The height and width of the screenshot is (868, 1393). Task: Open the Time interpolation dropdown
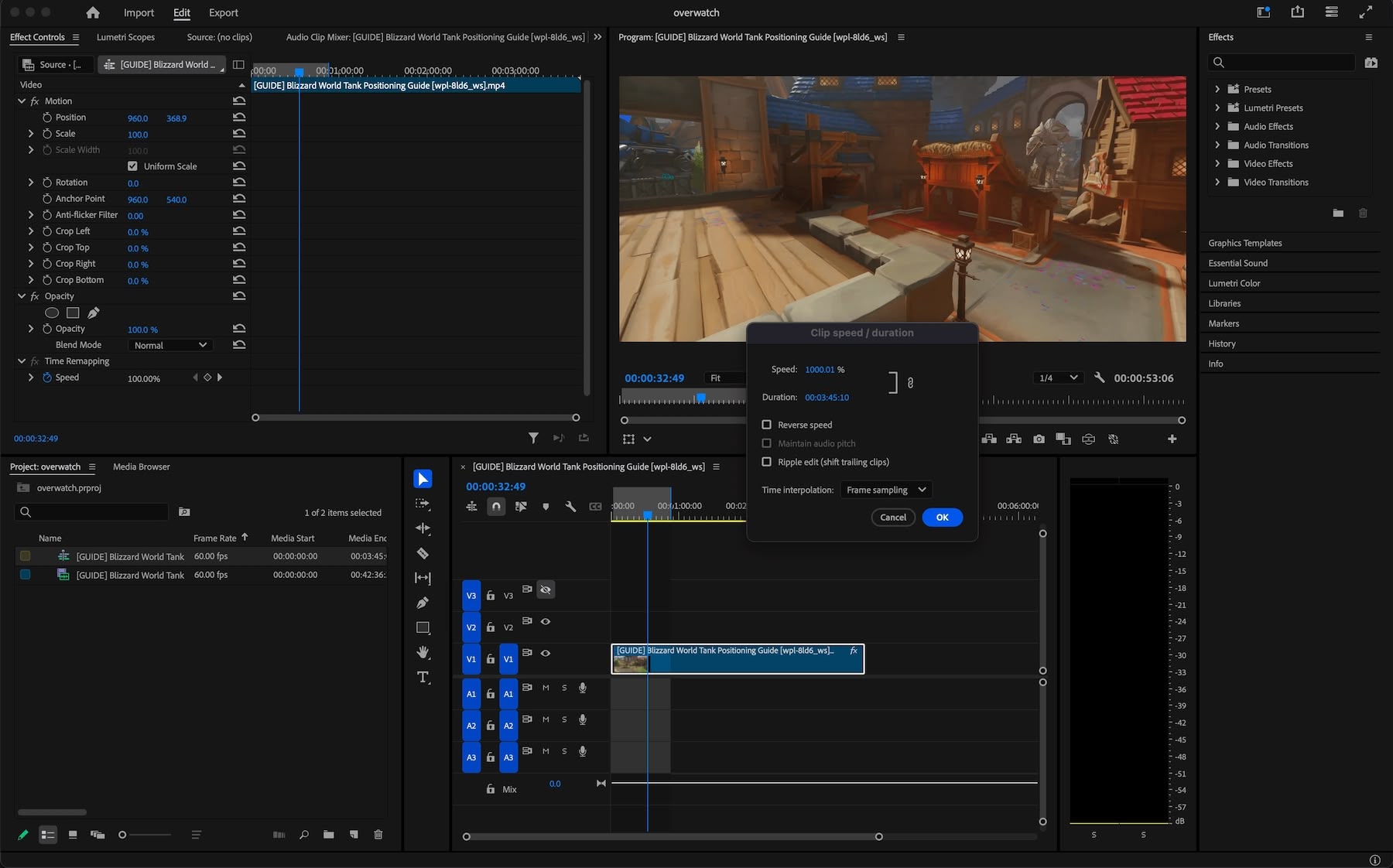click(x=885, y=490)
